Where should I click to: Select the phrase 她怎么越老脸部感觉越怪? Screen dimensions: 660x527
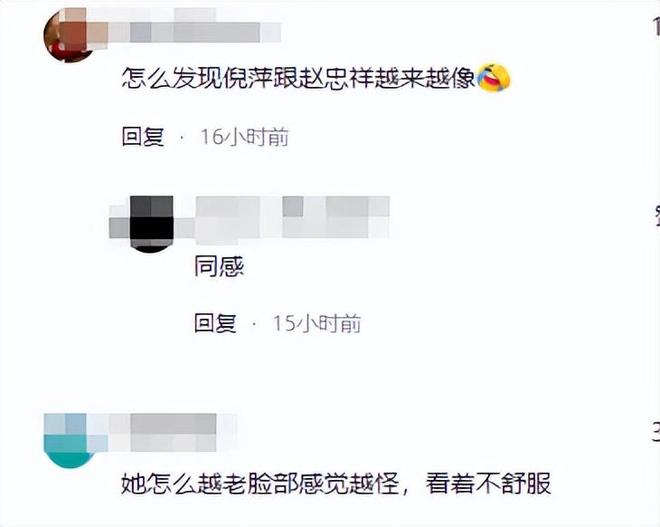pos(260,483)
